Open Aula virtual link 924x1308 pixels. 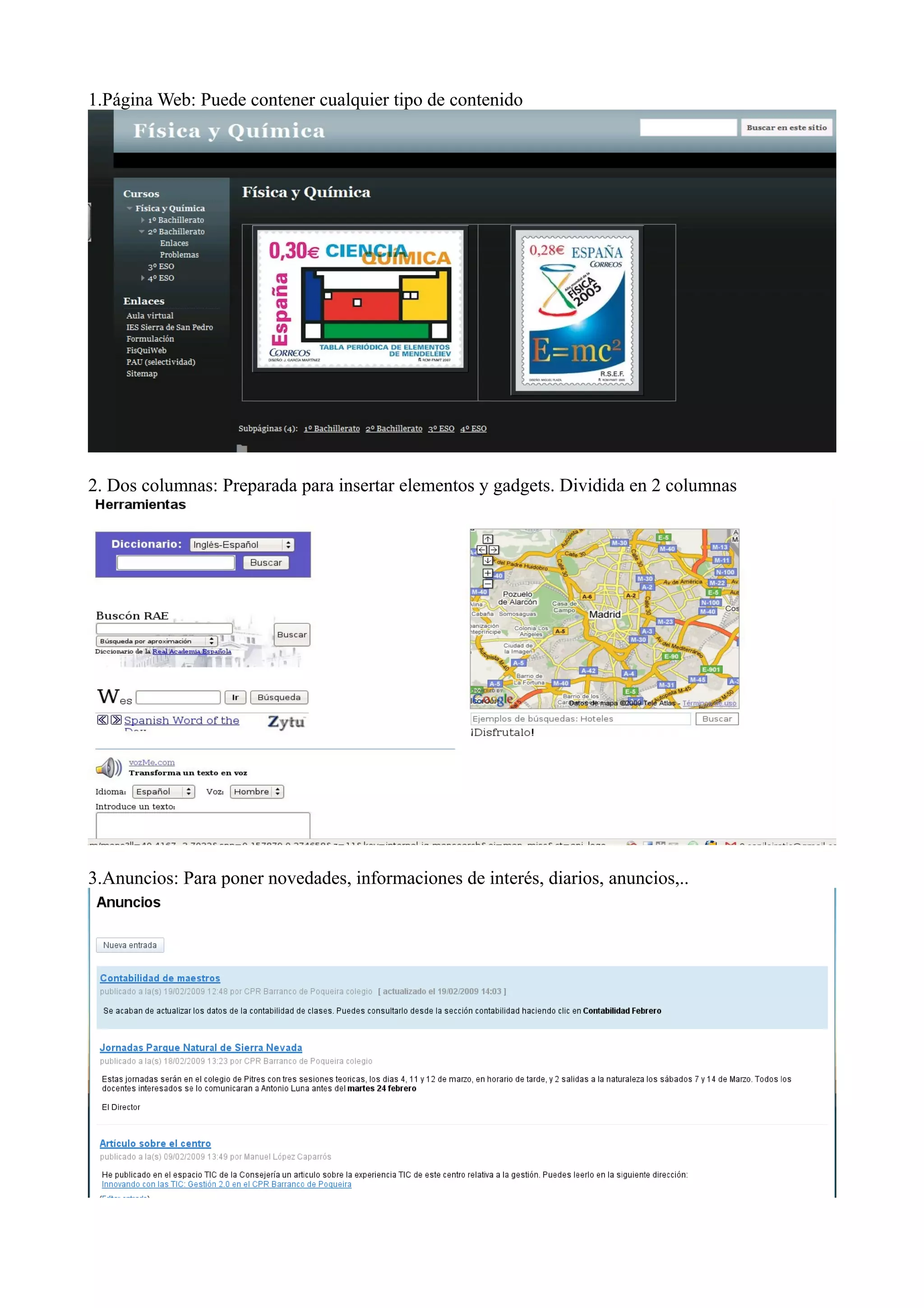tap(150, 315)
